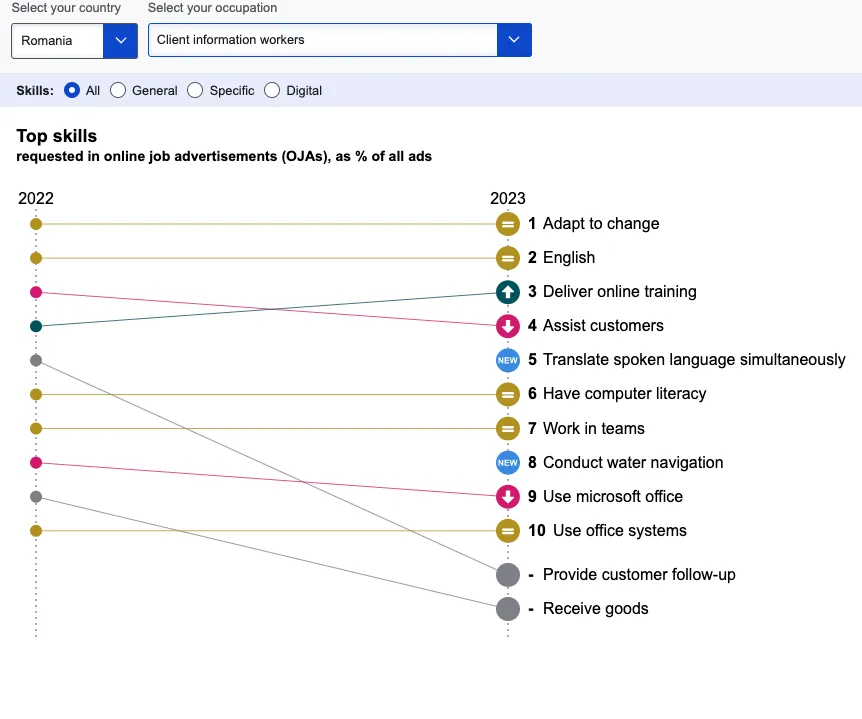The height and width of the screenshot is (719, 862).
Task: Select the General skills radio button
Action: [x=118, y=90]
